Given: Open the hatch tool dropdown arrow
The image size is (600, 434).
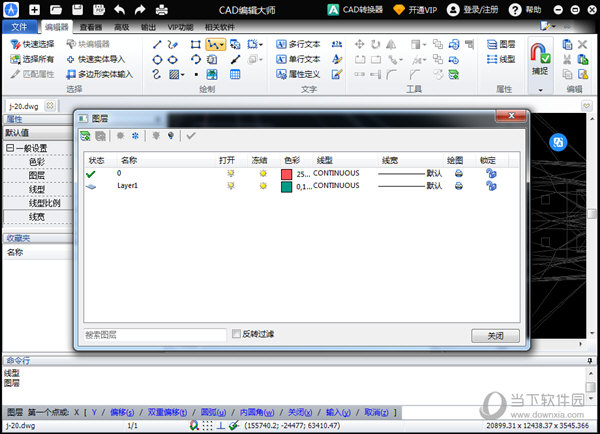Looking at the screenshot, I should click(183, 75).
